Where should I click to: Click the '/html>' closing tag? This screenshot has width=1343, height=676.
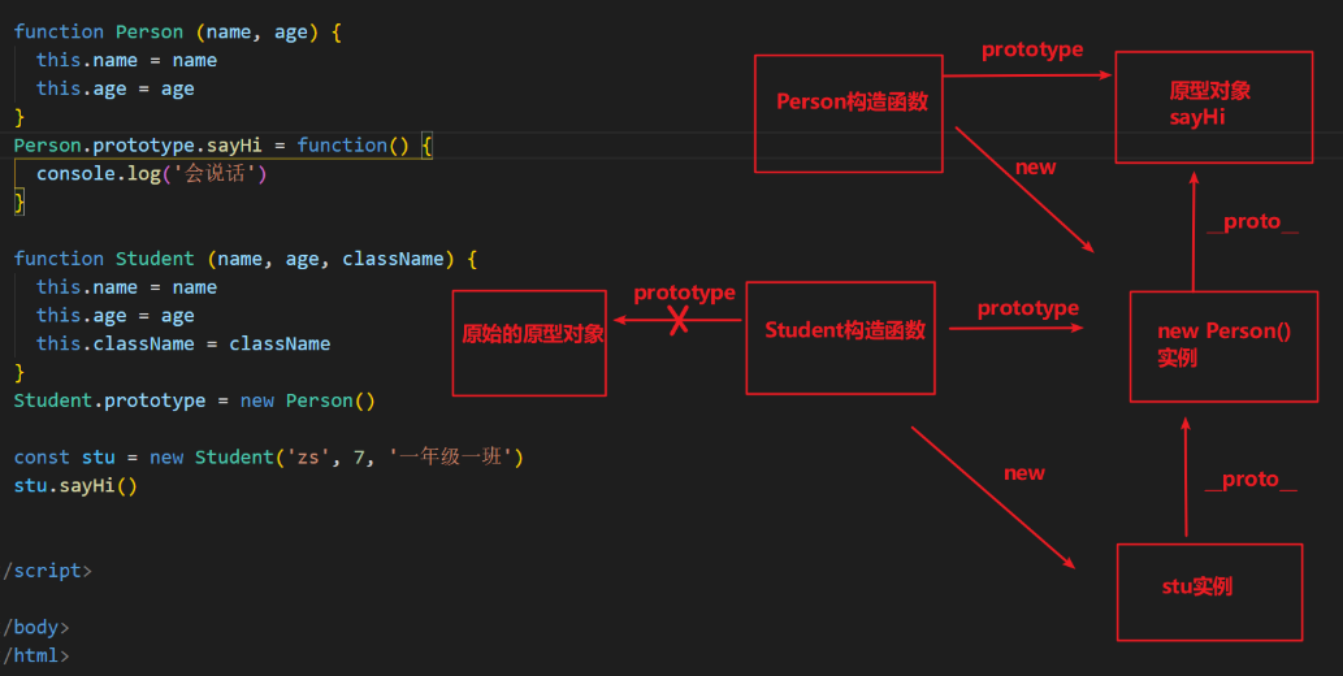36,656
